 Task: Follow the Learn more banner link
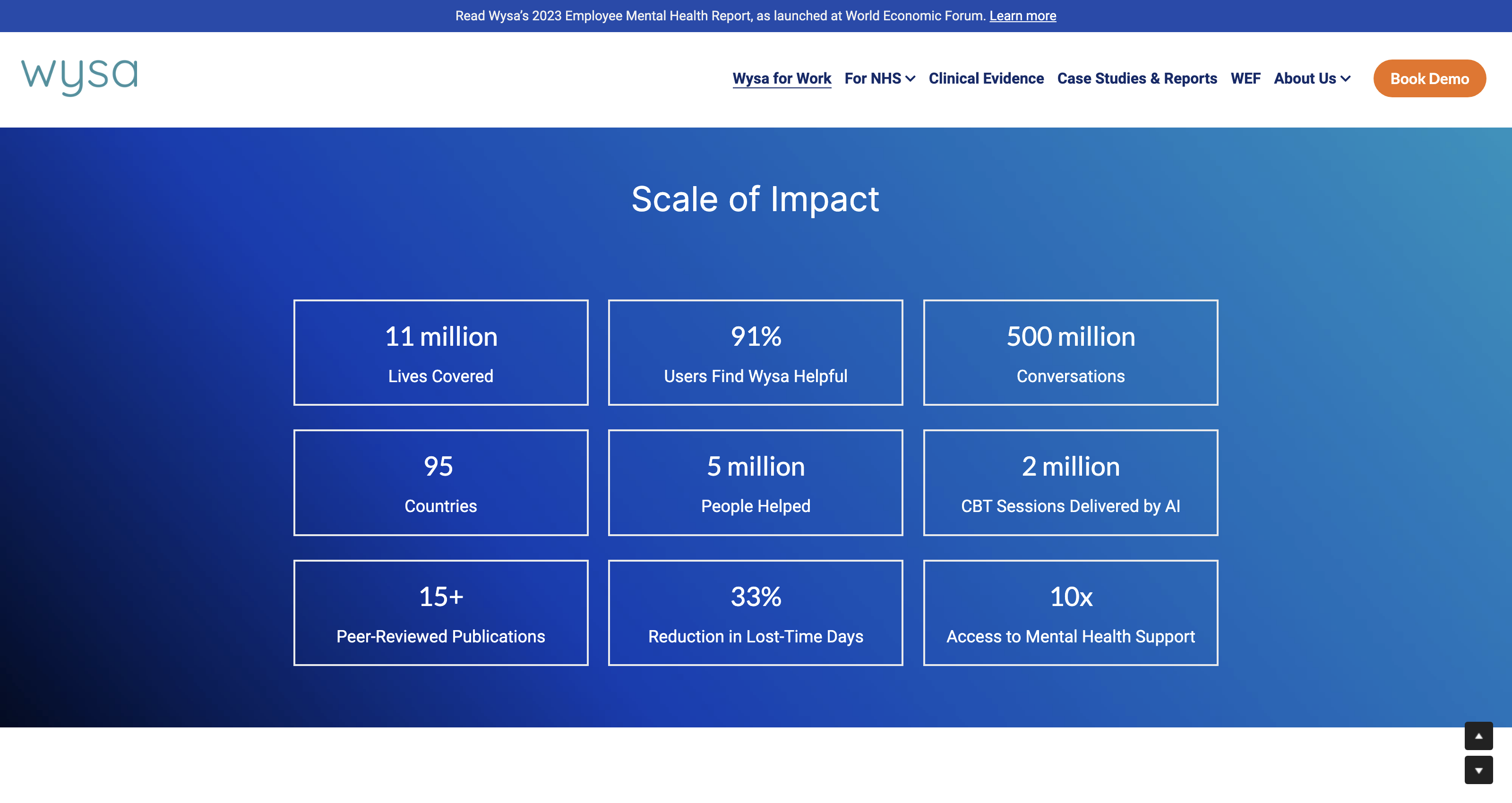(1022, 16)
